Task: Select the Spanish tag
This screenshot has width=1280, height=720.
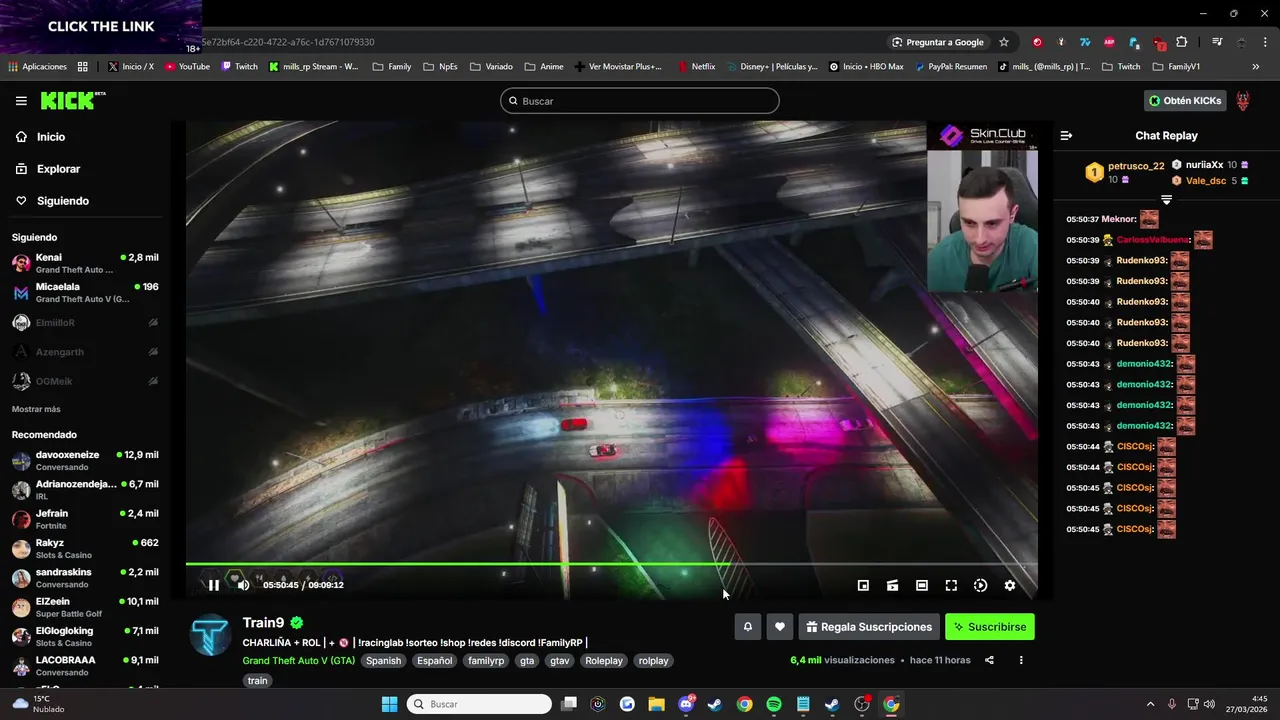Action: pyautogui.click(x=383, y=661)
